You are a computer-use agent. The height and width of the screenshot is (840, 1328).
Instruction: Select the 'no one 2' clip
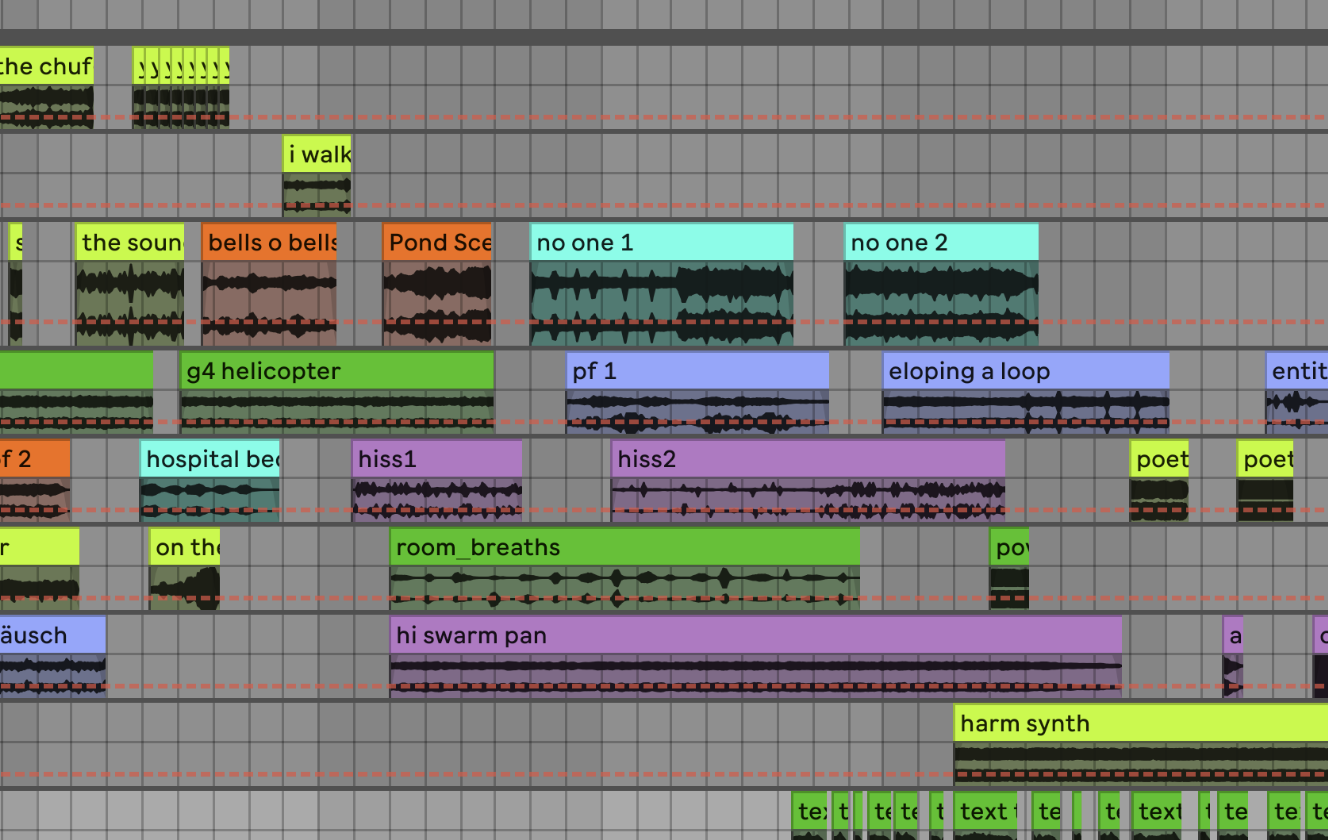coord(941,243)
